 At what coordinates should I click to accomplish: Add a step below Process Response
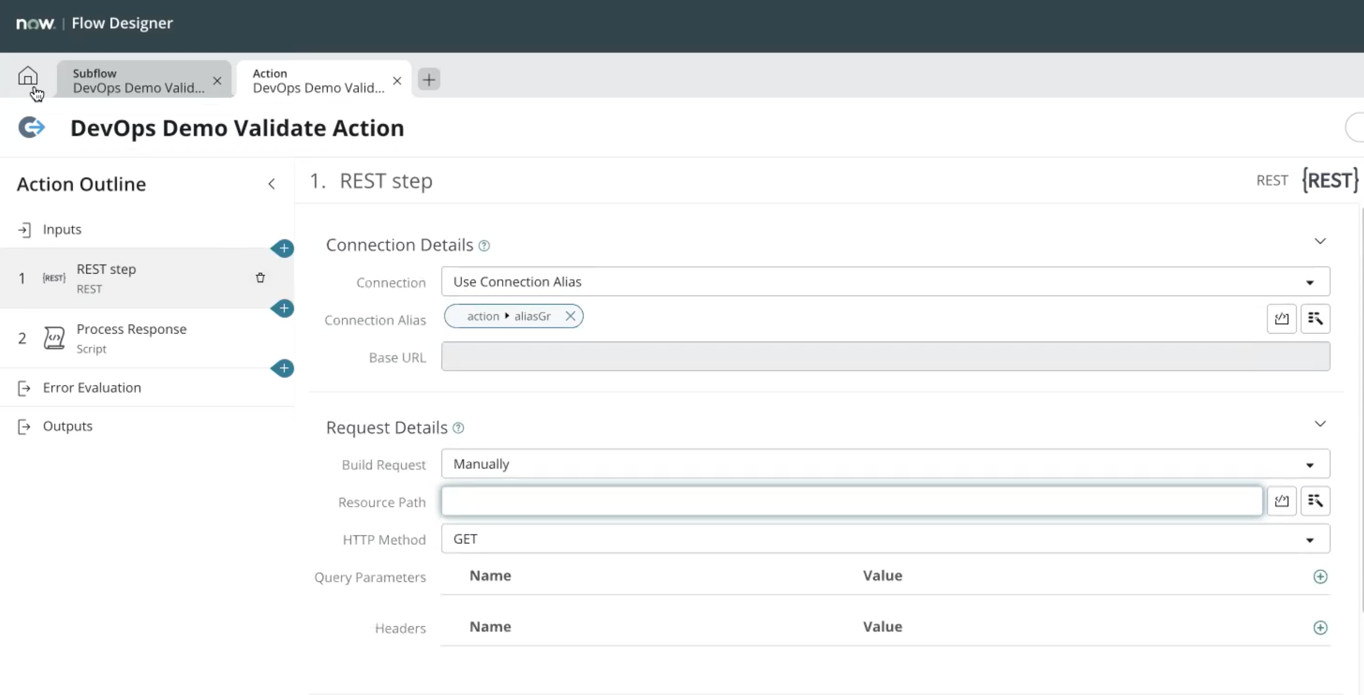click(283, 368)
